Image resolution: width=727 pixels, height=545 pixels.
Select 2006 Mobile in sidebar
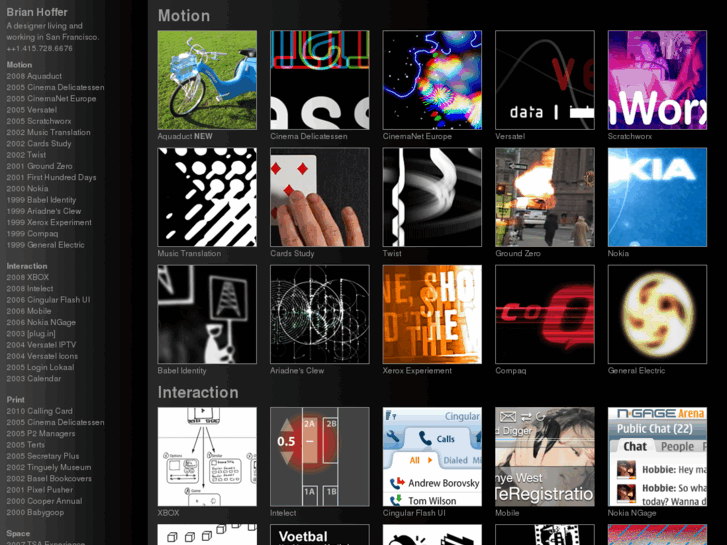[29, 311]
